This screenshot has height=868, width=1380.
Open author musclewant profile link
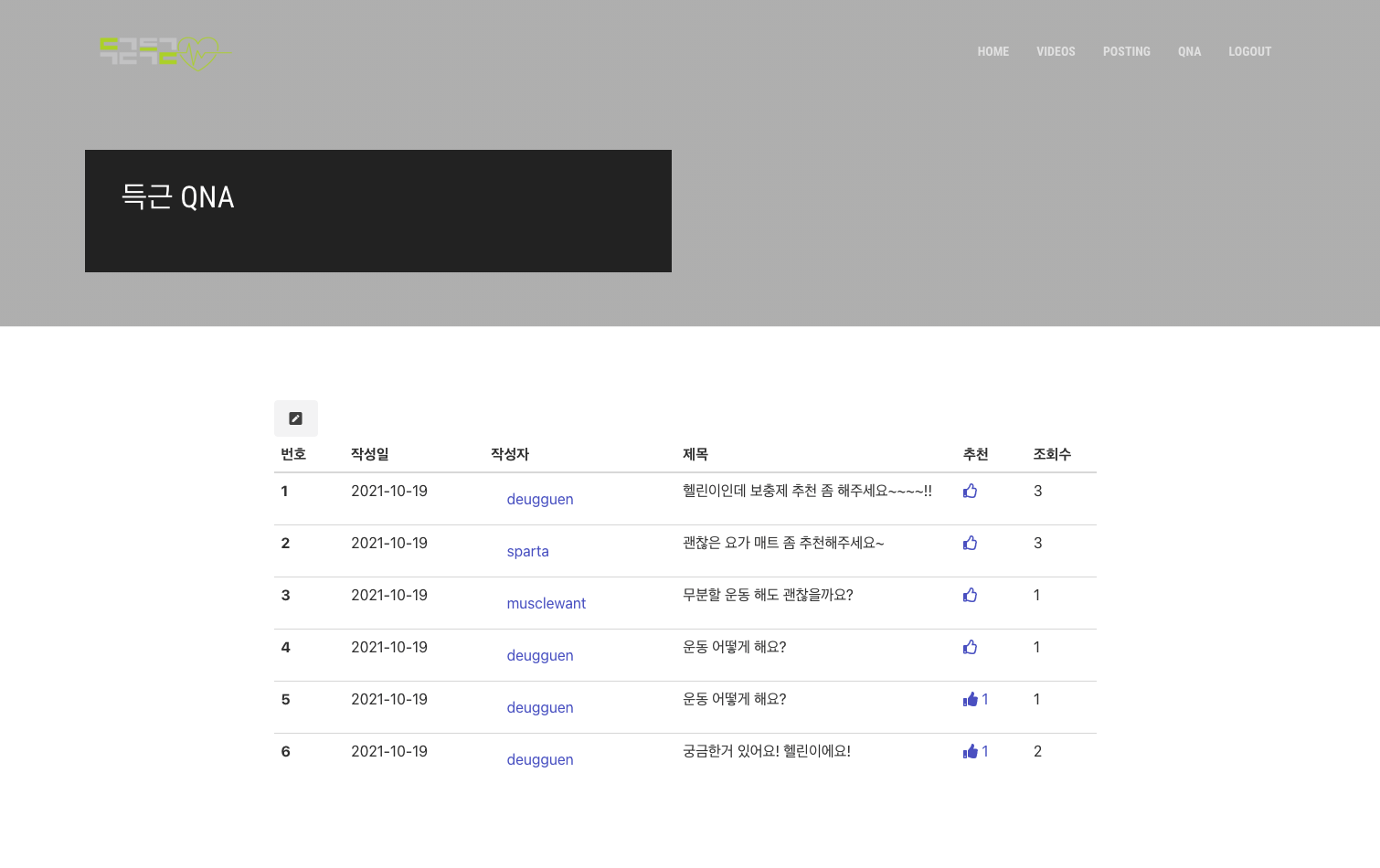pos(547,603)
